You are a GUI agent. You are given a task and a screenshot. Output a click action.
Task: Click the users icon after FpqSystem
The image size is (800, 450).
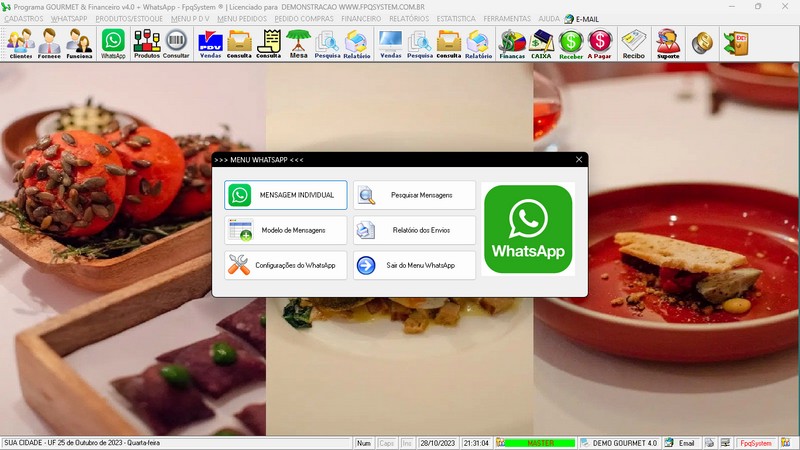(x=785, y=443)
